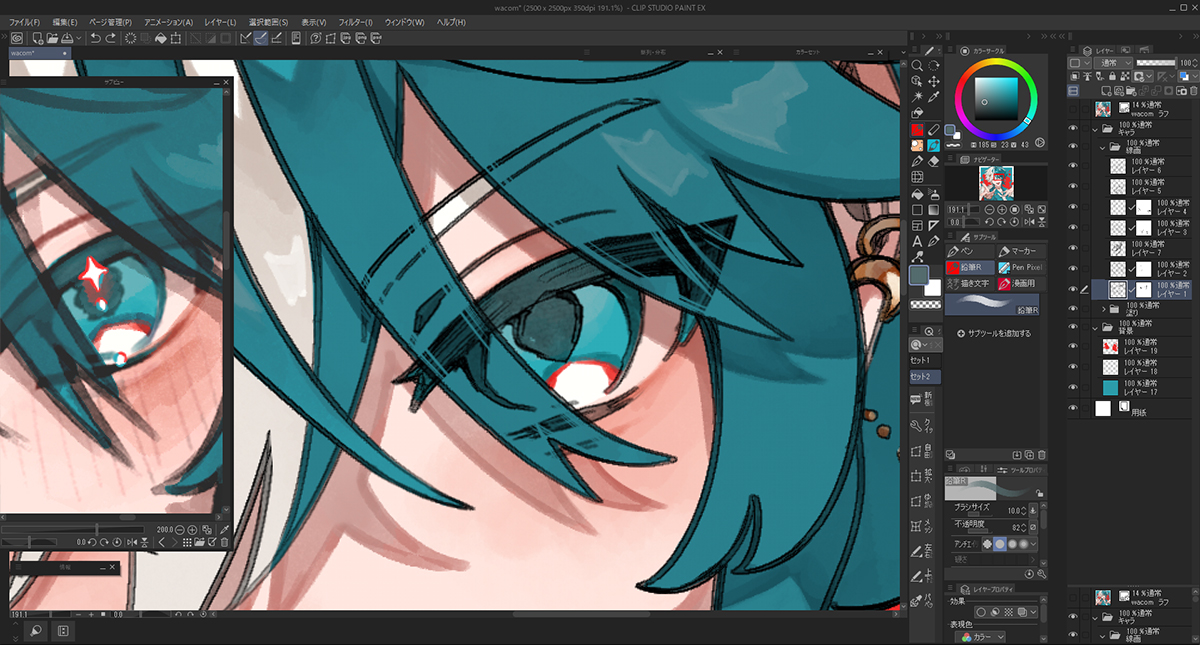
Task: Open the ウィンドウ(W) menu
Action: click(404, 22)
